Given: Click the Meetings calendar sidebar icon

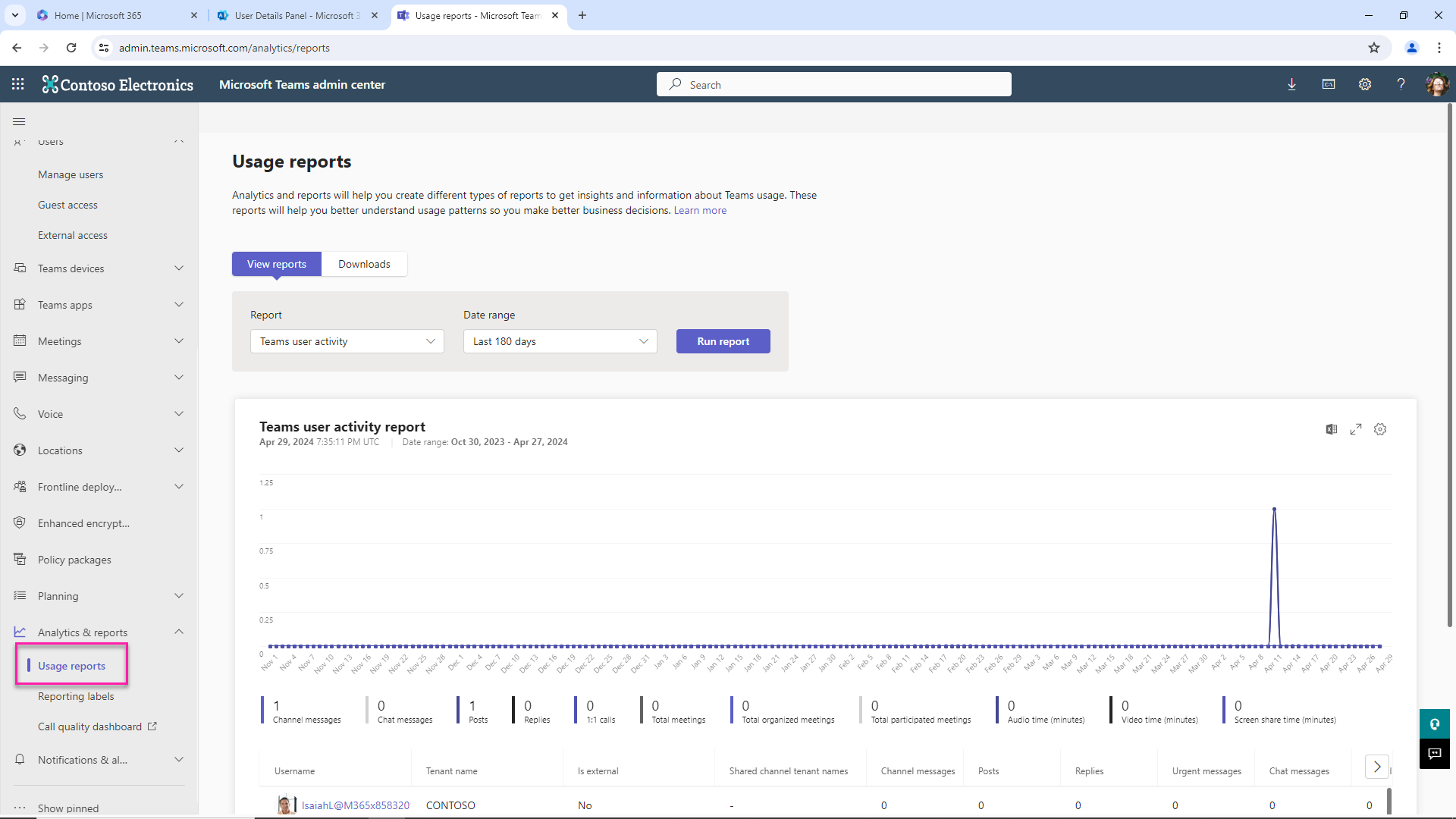Looking at the screenshot, I should pyautogui.click(x=20, y=341).
